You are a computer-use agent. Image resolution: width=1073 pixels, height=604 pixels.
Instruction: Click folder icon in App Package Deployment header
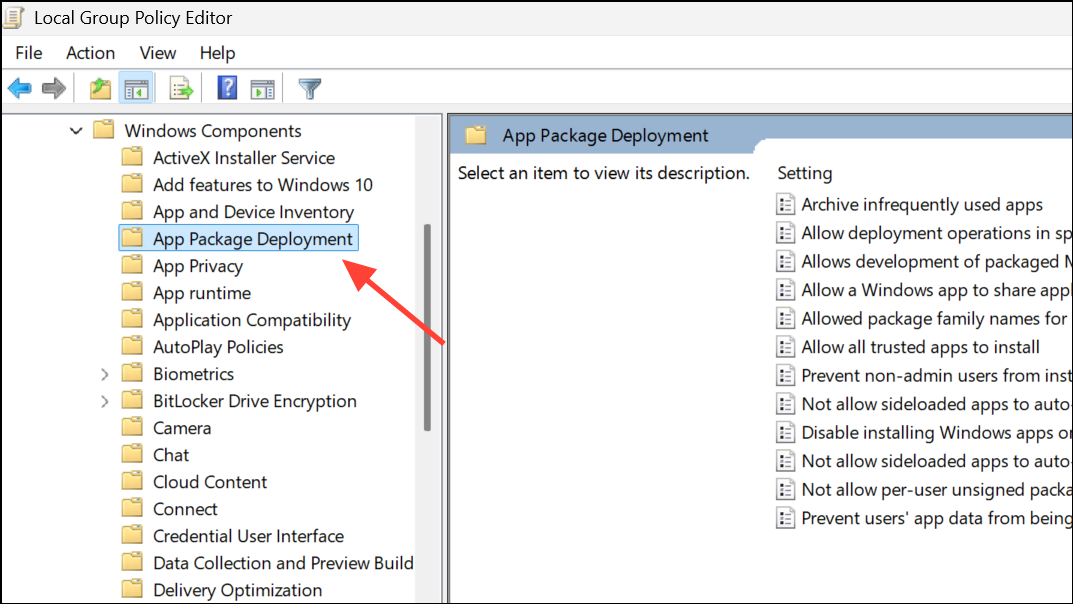tap(476, 135)
